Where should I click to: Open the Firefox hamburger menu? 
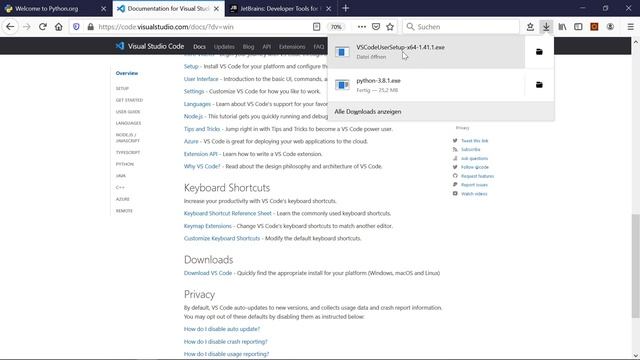click(631, 27)
